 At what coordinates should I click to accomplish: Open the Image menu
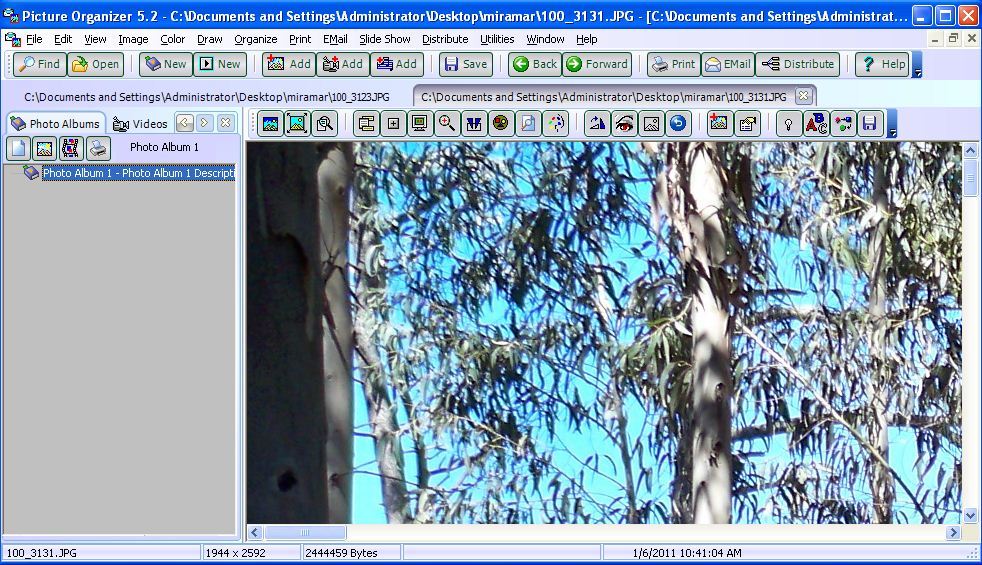[x=133, y=39]
